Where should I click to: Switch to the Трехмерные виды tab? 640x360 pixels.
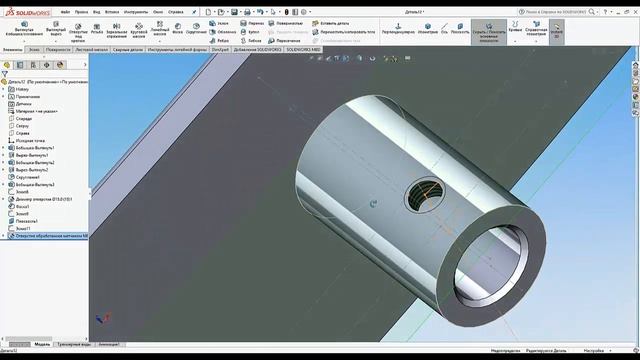[74, 344]
